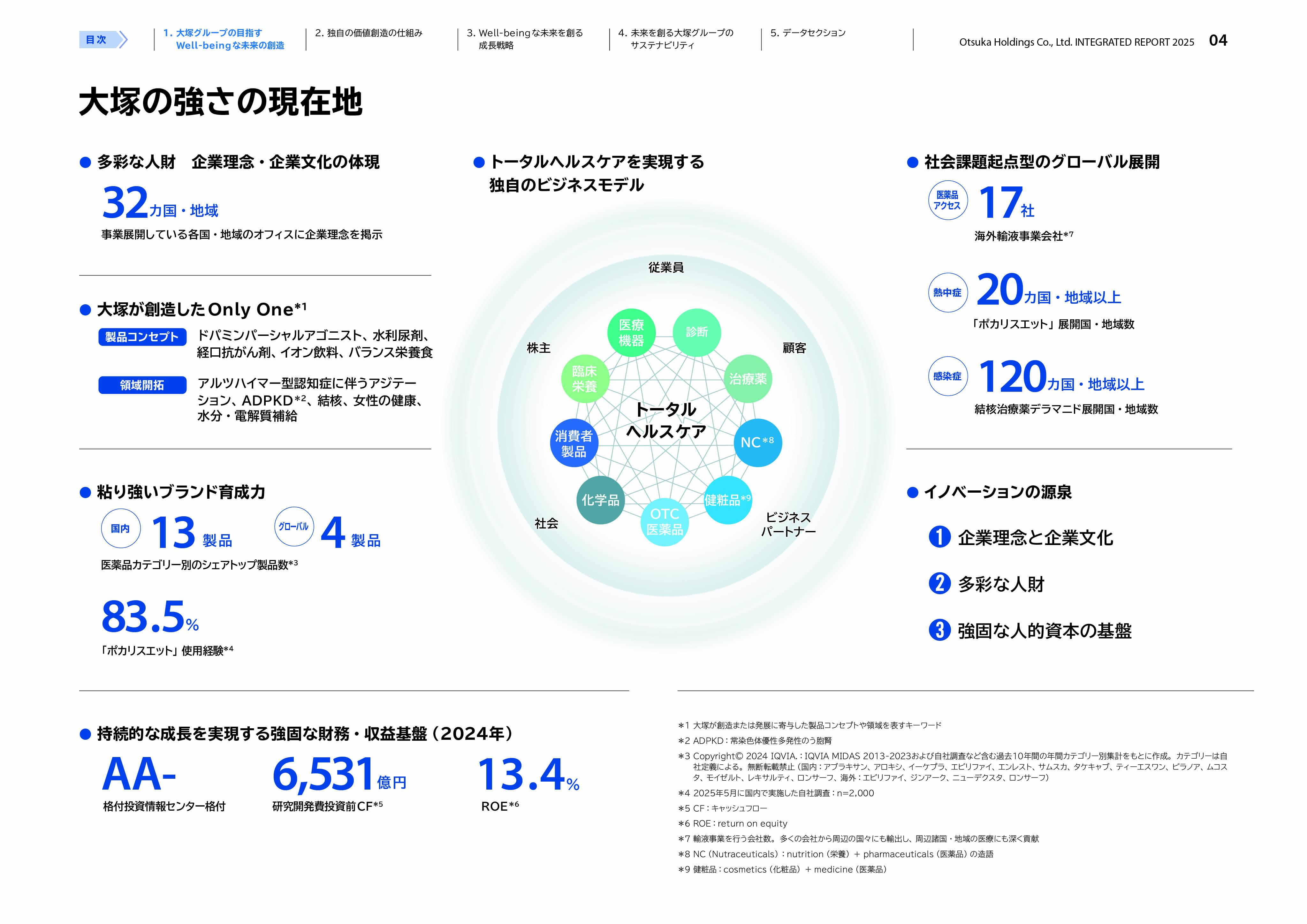The image size is (1307, 924).
Task: Select the NC*8 blue circle
Action: click(x=757, y=442)
